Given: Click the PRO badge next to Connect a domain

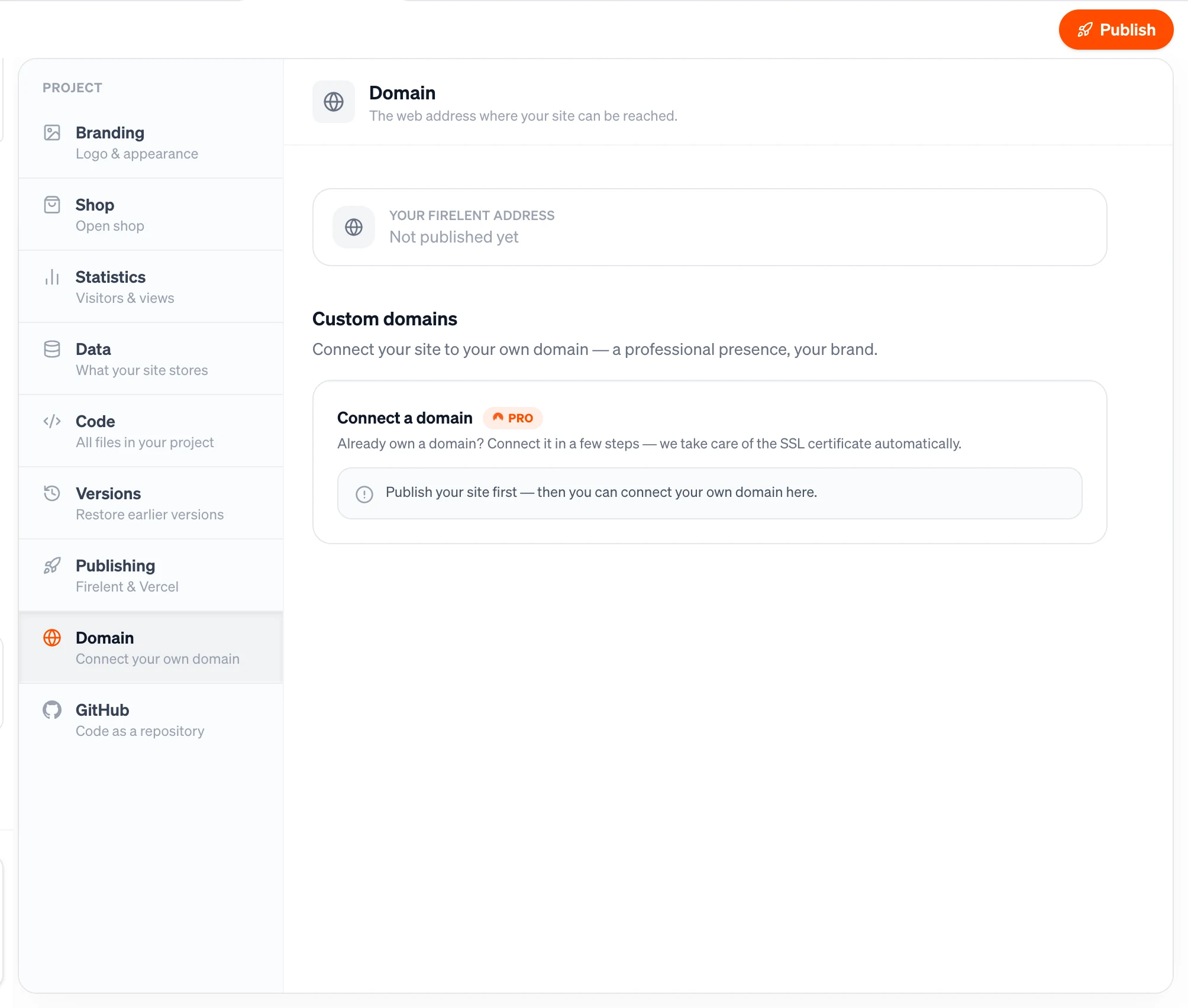Looking at the screenshot, I should [x=513, y=418].
